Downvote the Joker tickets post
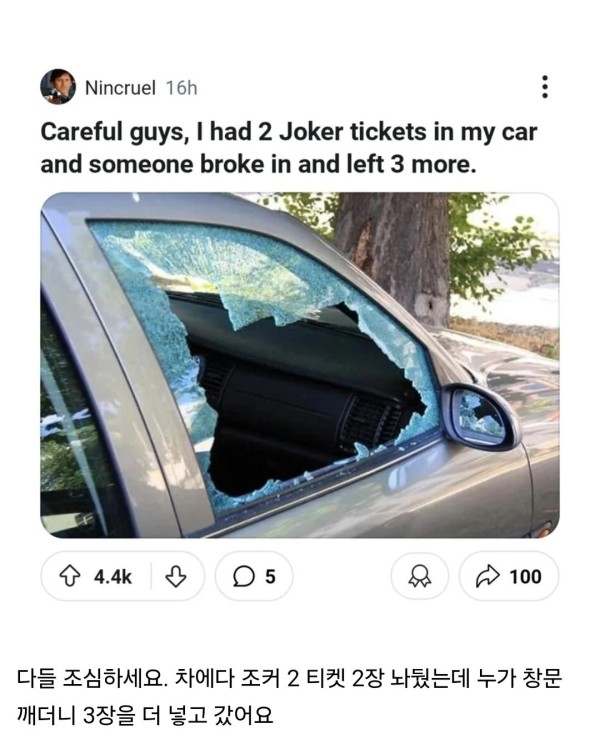 click(175, 576)
